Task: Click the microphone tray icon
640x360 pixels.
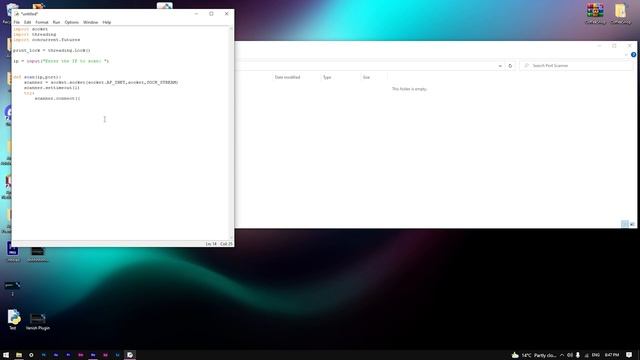Action: click(578, 355)
